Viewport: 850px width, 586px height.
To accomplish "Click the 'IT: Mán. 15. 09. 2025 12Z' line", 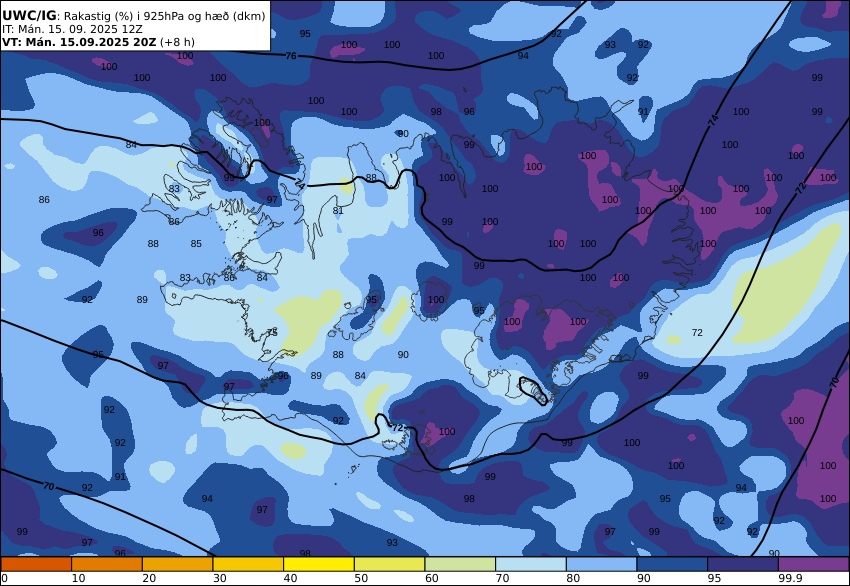I will click(72, 29).
